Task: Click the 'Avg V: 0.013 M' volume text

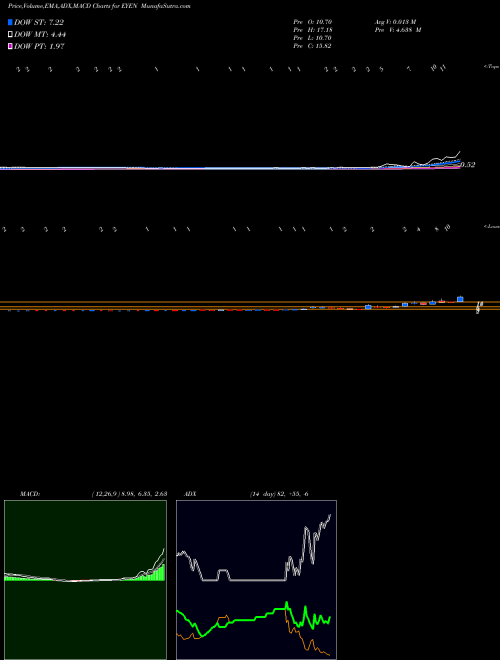Action: 395,22
